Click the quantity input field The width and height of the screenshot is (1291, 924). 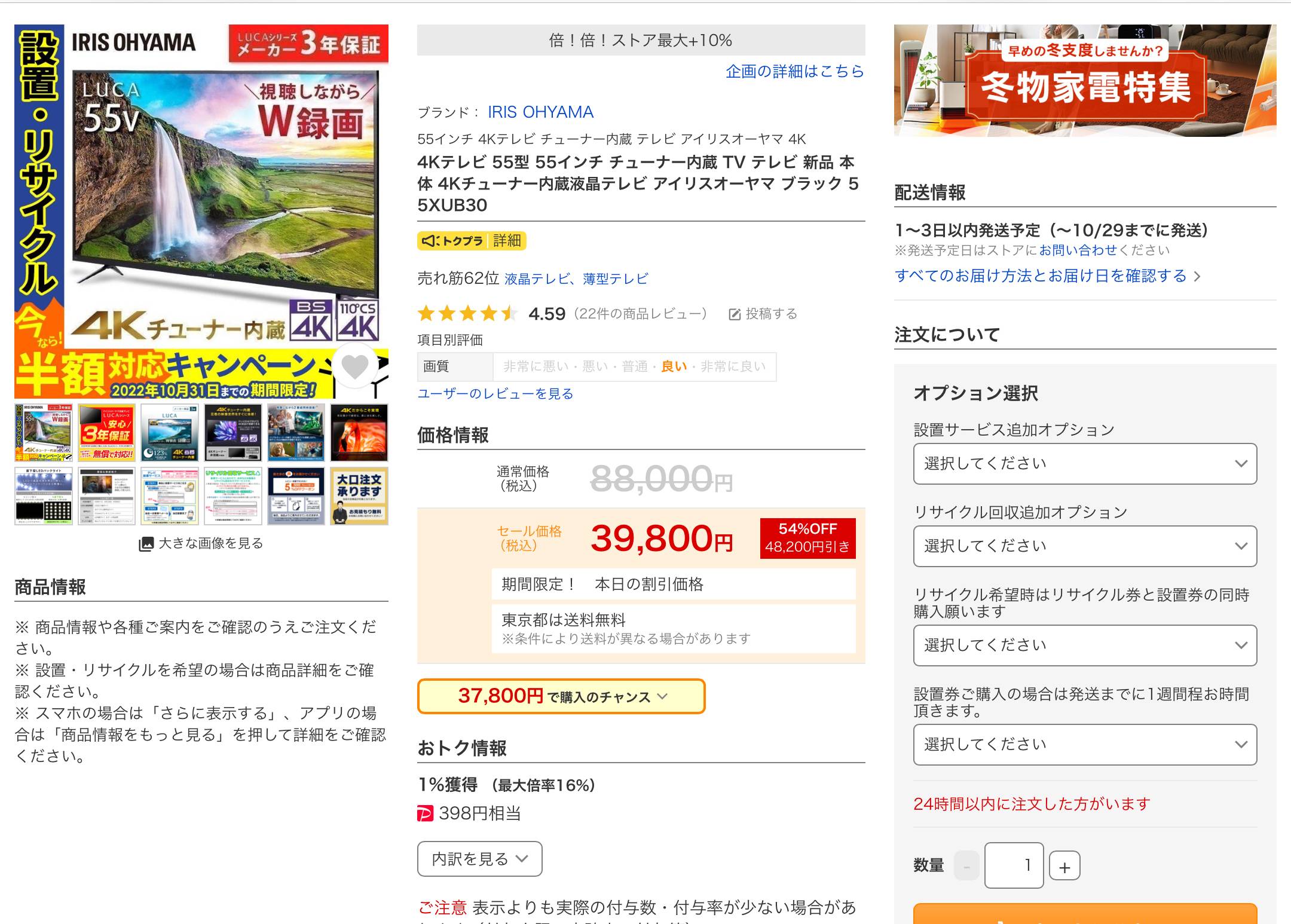tap(1013, 865)
